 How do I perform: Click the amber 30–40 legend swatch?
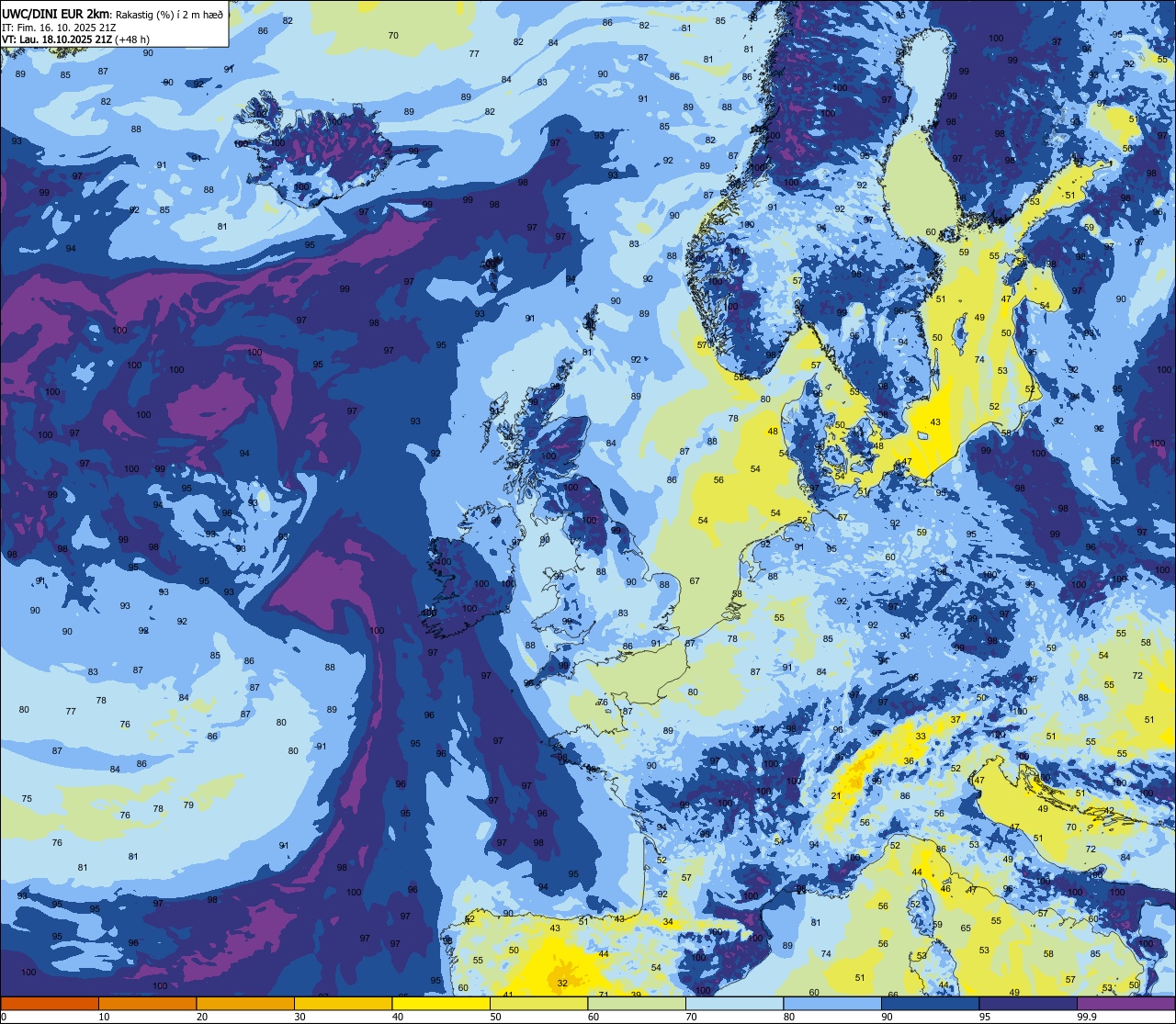click(343, 1003)
